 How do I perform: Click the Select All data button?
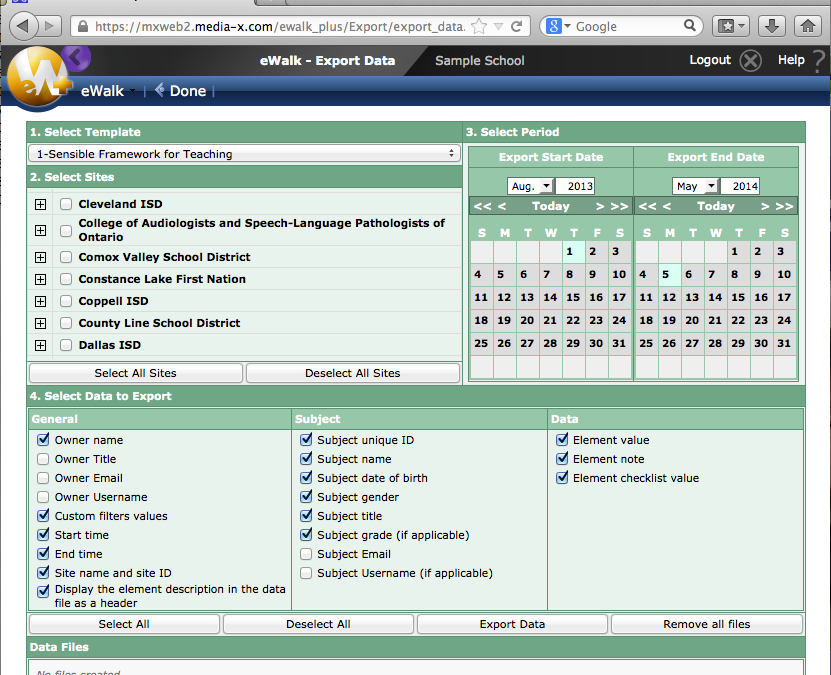pyautogui.click(x=124, y=624)
